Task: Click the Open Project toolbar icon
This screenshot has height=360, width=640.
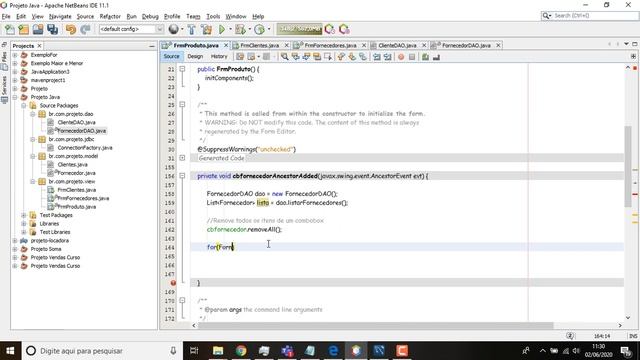Action: point(38,29)
